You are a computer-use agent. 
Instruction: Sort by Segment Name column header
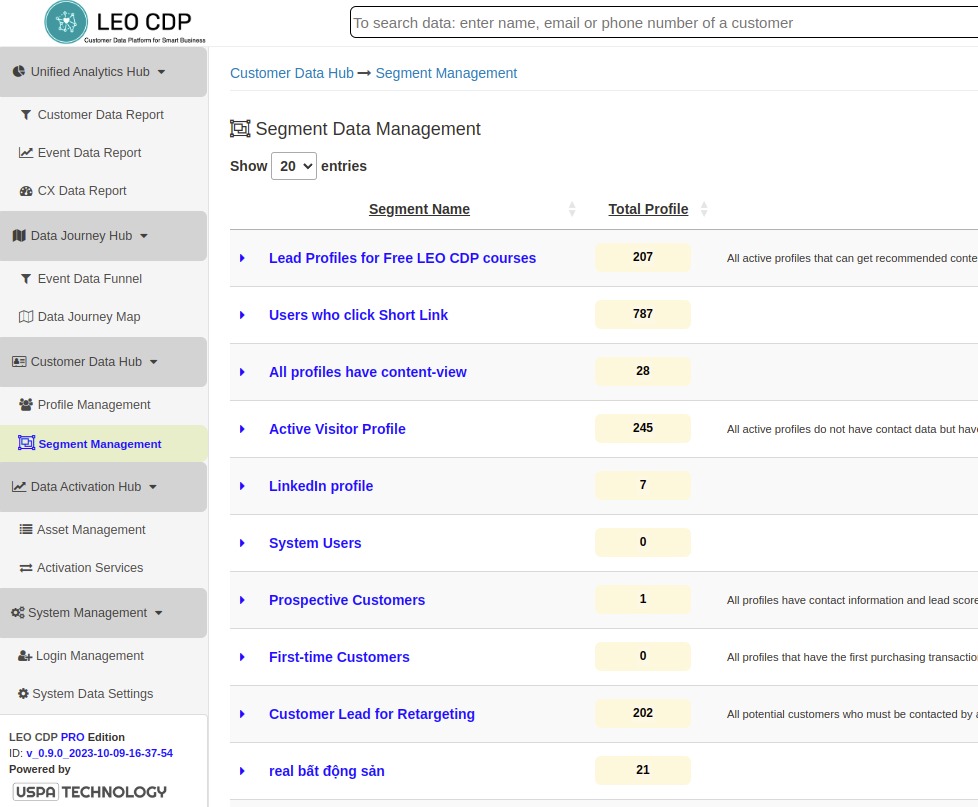[419, 209]
